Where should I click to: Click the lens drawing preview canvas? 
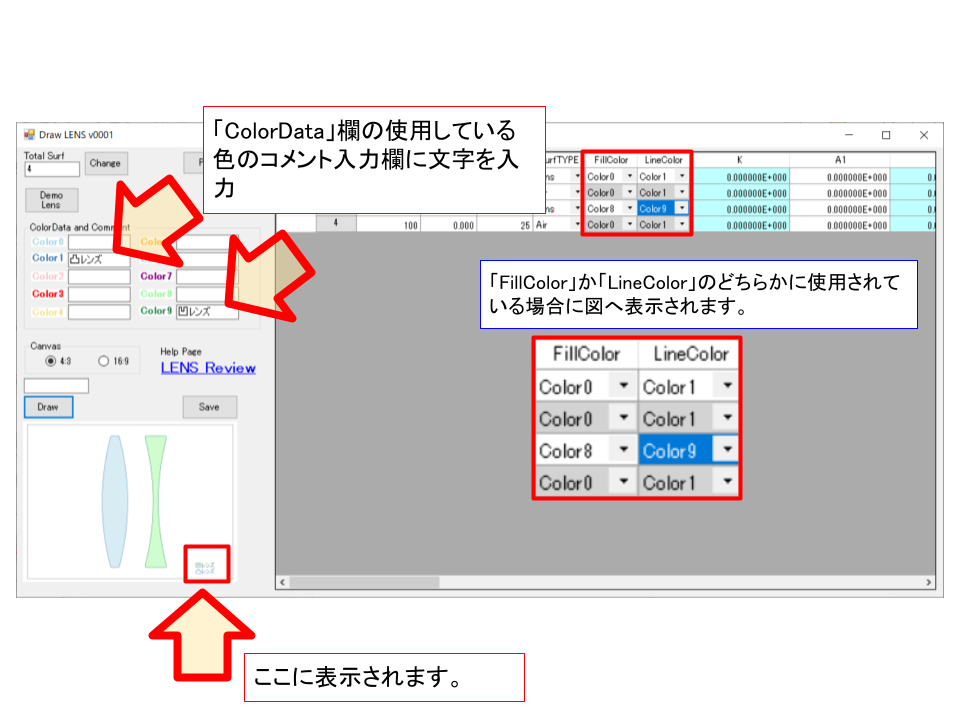(130, 502)
